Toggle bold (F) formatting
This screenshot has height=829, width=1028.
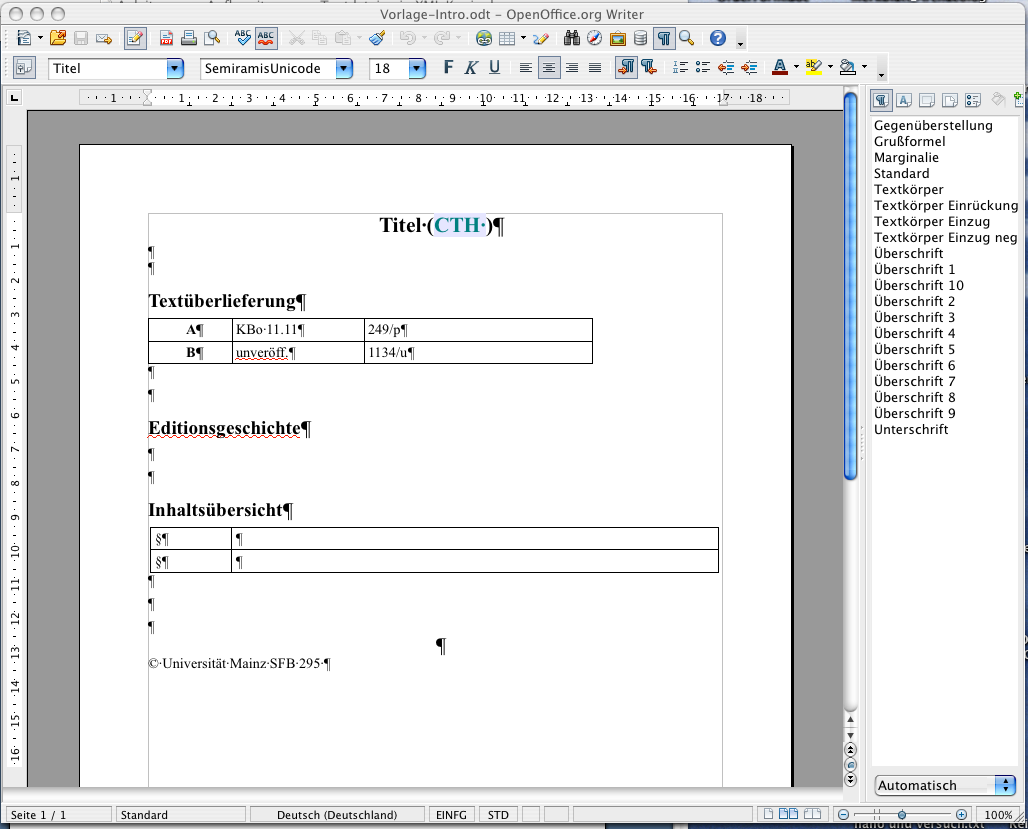(x=447, y=68)
